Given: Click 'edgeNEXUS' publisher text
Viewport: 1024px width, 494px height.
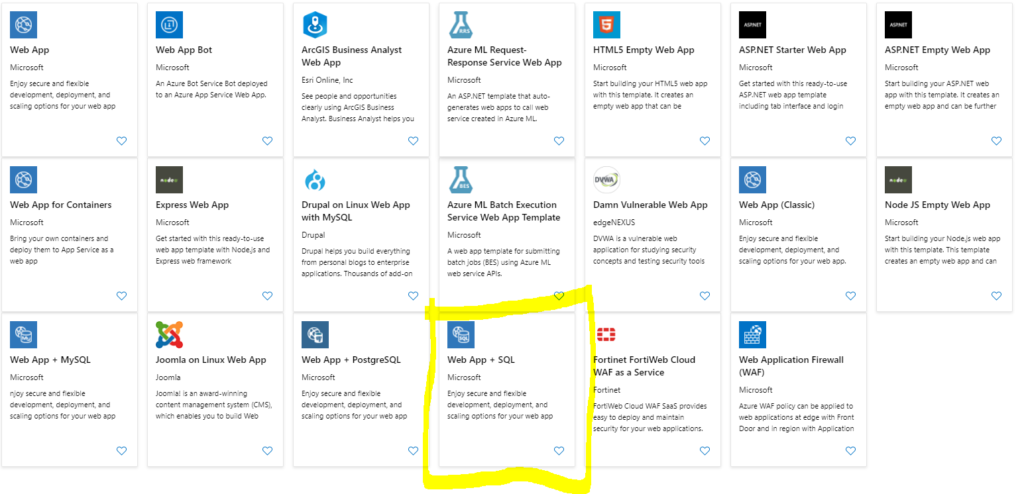Looking at the screenshot, I should pos(613,223).
